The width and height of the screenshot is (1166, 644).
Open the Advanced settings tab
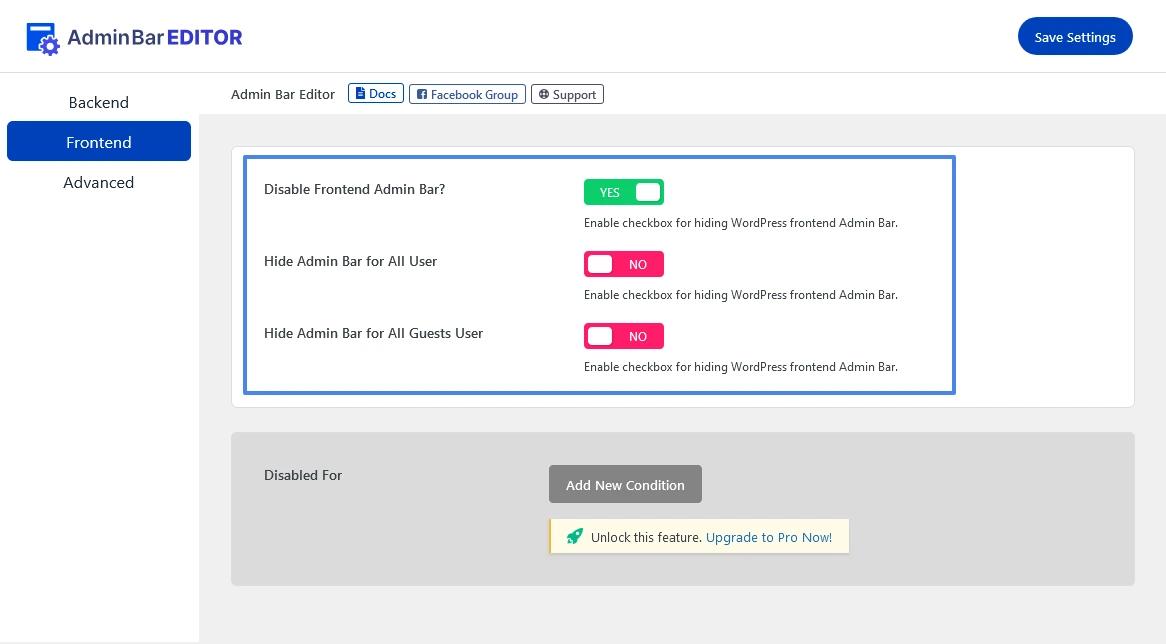(x=98, y=182)
